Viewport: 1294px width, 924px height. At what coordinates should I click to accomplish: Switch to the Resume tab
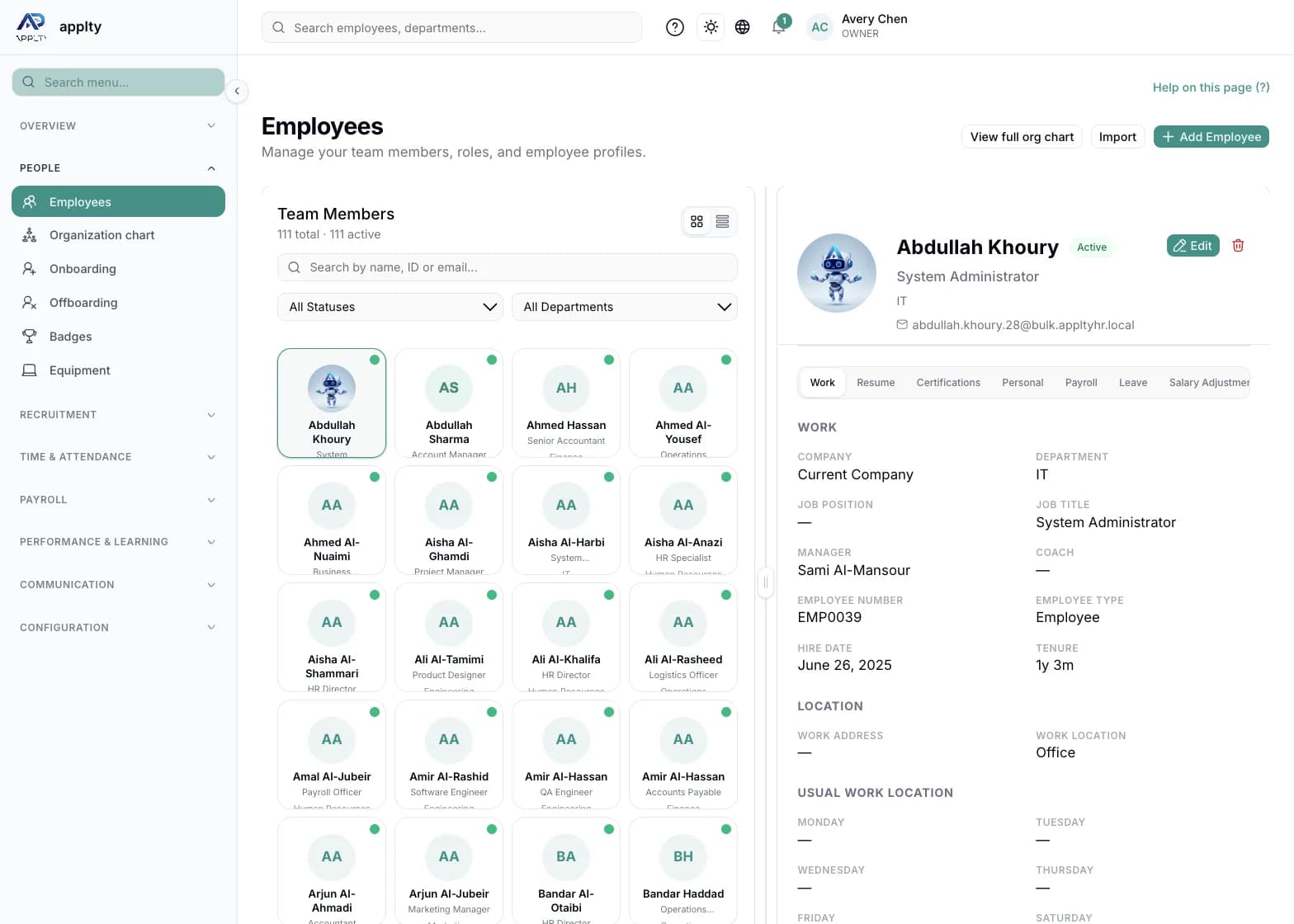coord(876,383)
